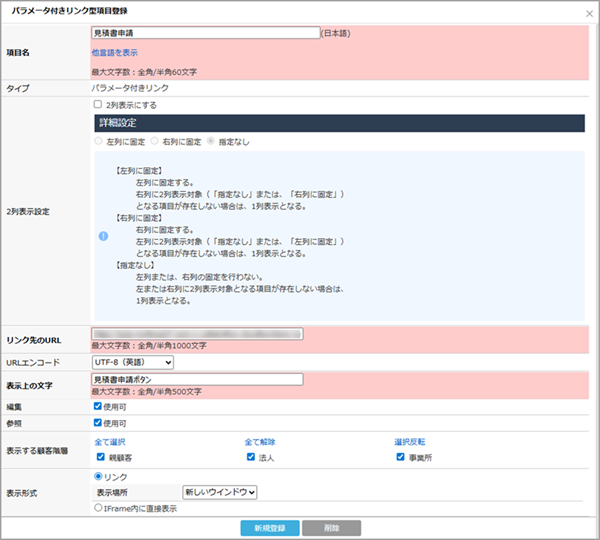This screenshot has height=540, width=600.
Task: Click the blue info icon in 2列表示設定
Action: pos(102,237)
